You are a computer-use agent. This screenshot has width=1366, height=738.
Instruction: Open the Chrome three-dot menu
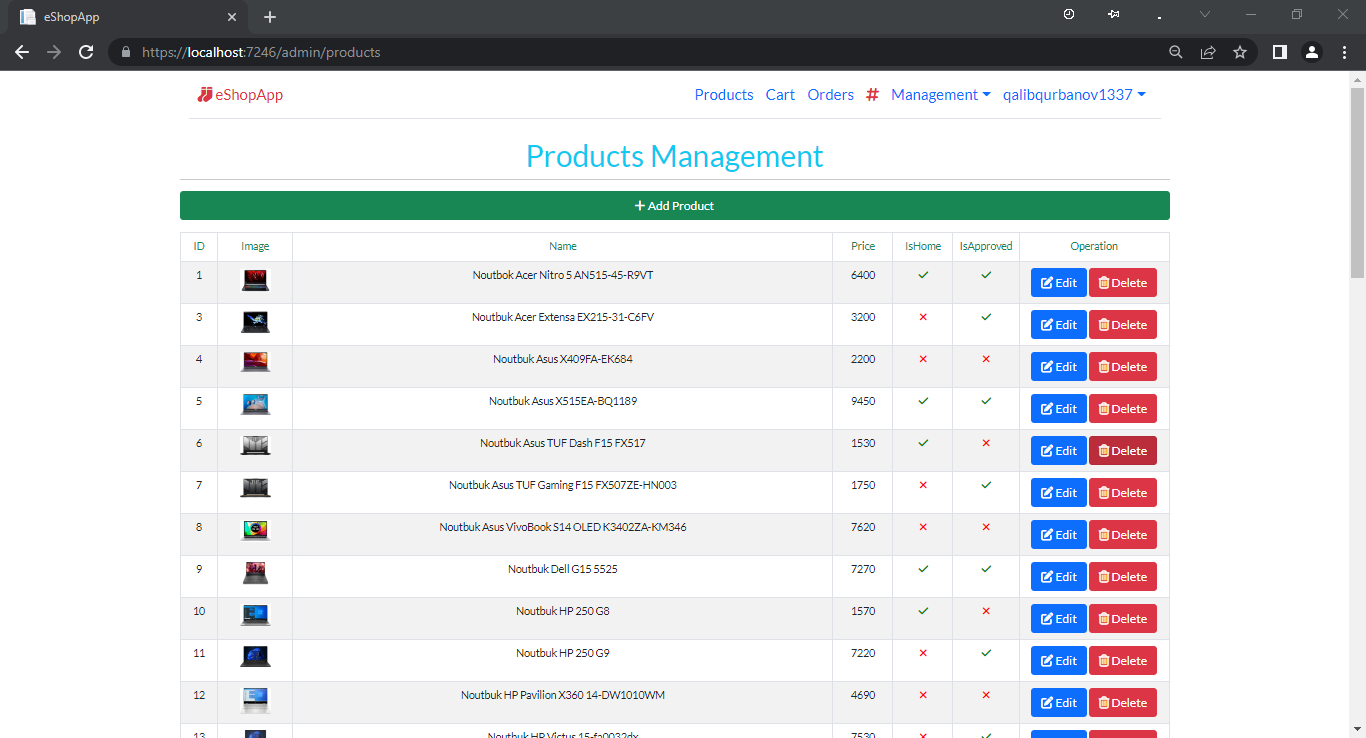pos(1343,52)
